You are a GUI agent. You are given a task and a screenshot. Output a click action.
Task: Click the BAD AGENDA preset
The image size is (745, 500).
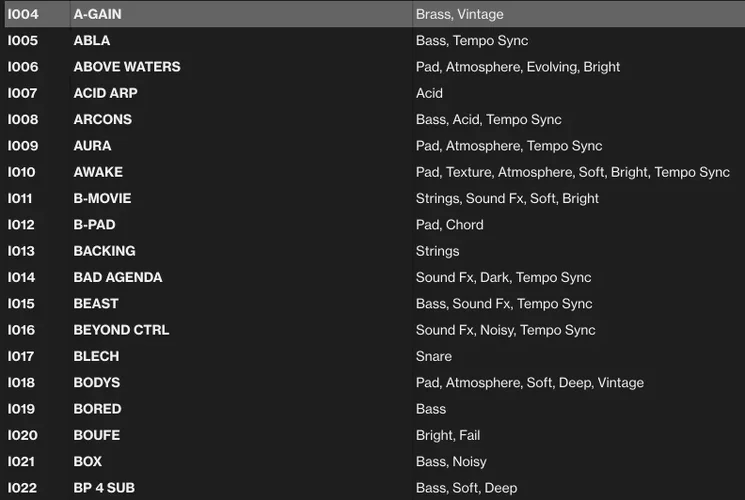click(117, 278)
